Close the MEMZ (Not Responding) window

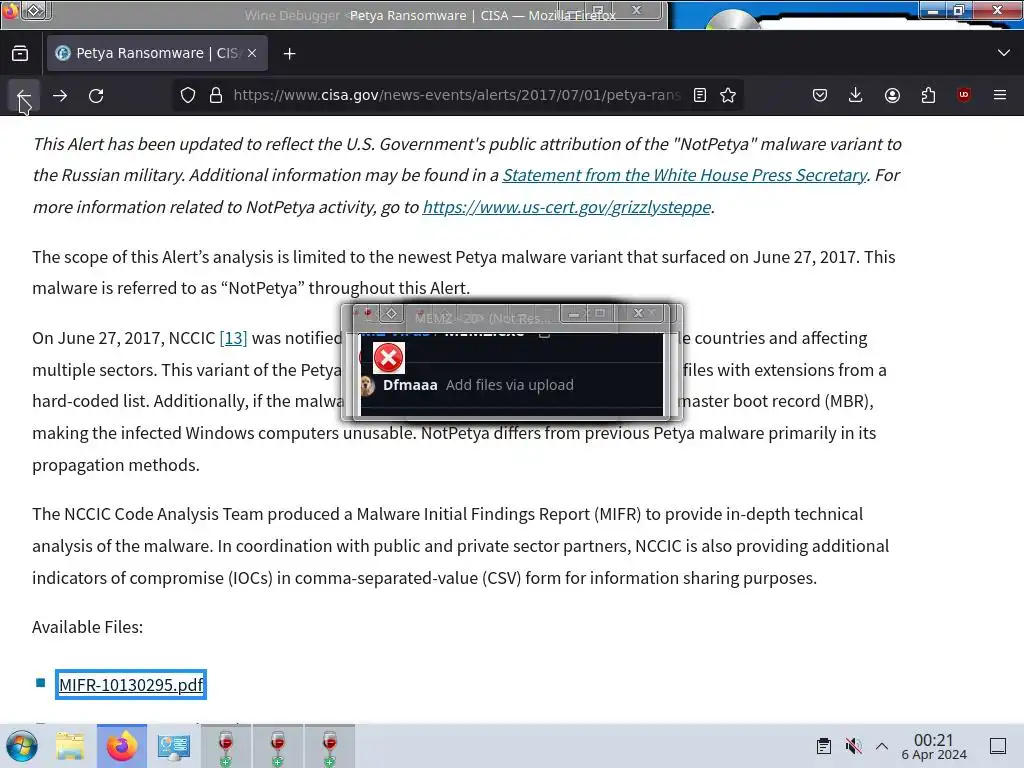point(639,313)
